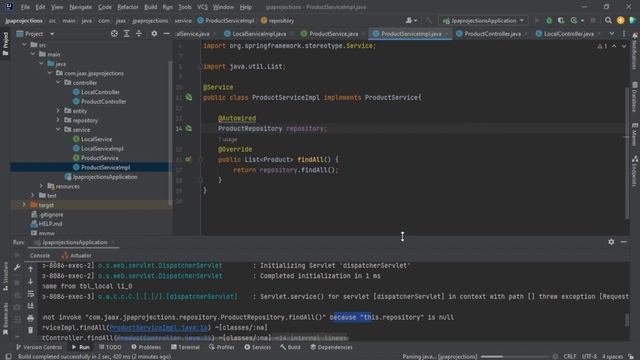Collapse the main folder

(33, 54)
